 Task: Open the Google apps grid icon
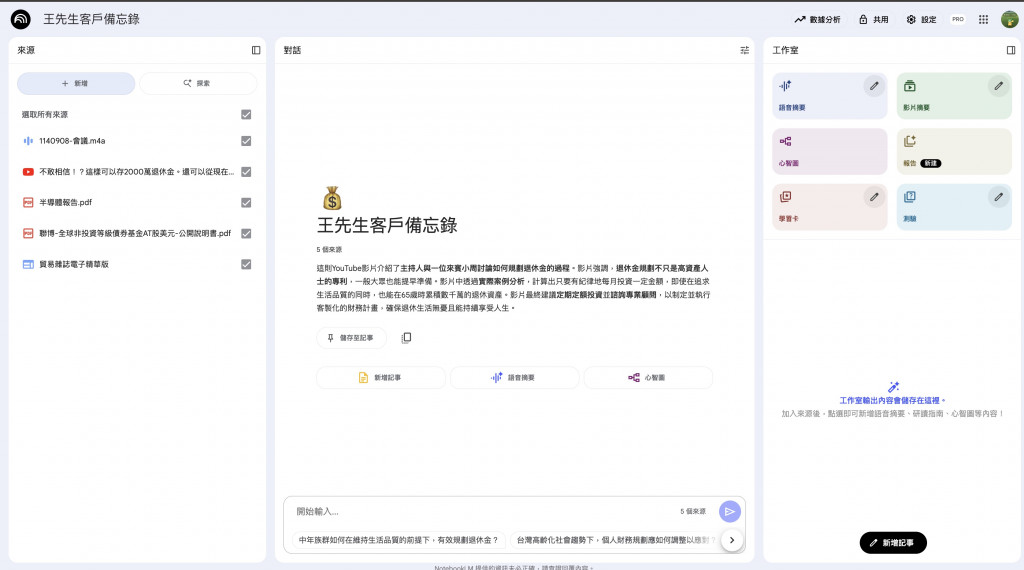tap(984, 20)
